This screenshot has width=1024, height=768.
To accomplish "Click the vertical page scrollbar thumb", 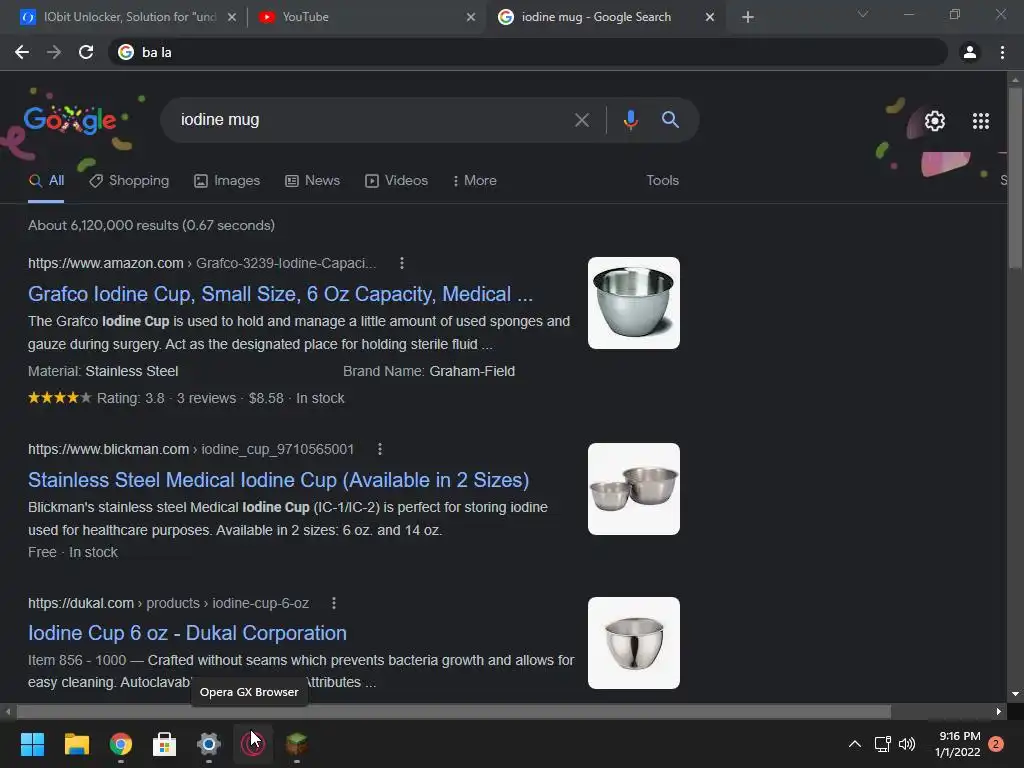I will [1015, 178].
